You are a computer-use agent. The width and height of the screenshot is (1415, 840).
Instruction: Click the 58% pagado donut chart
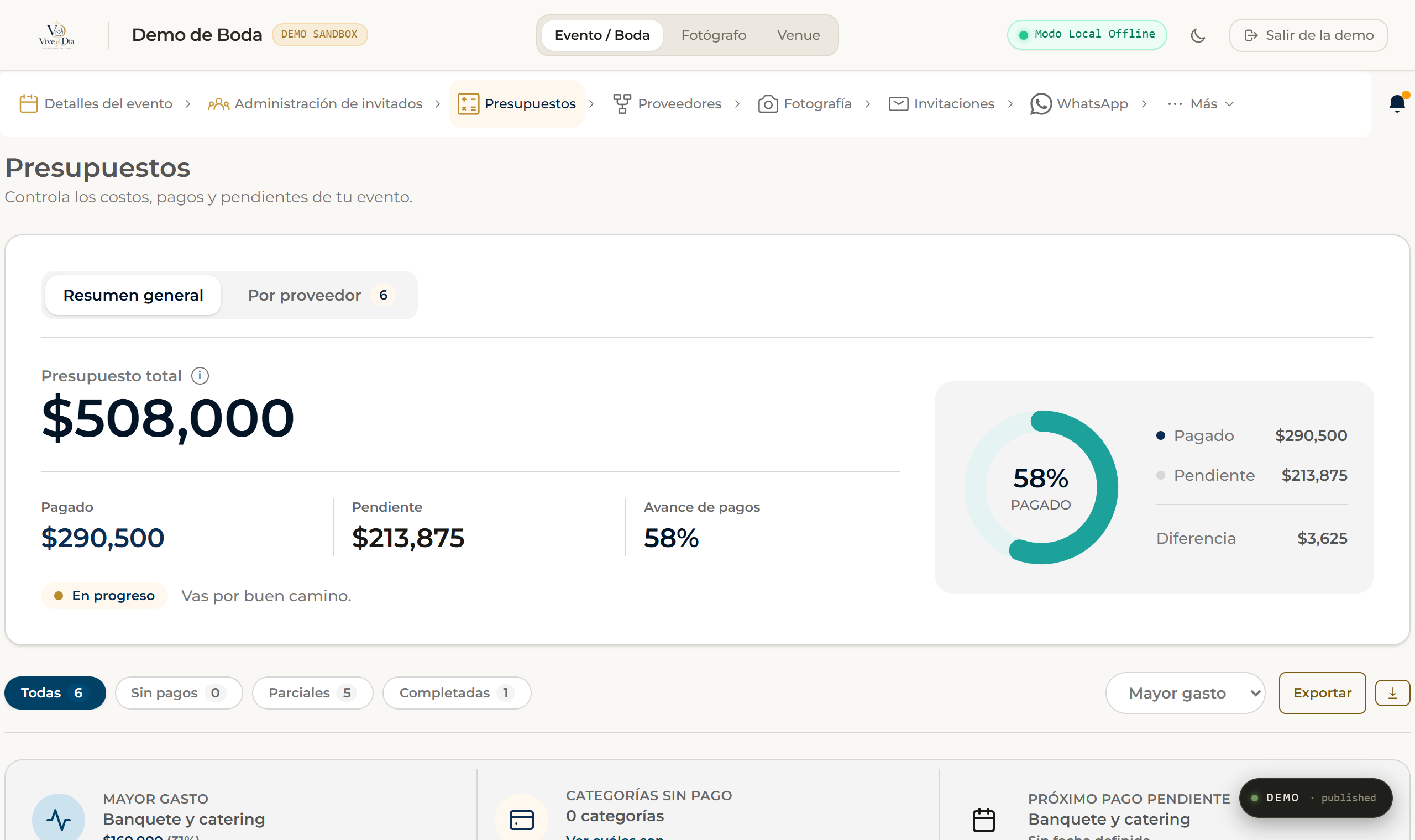click(x=1041, y=487)
